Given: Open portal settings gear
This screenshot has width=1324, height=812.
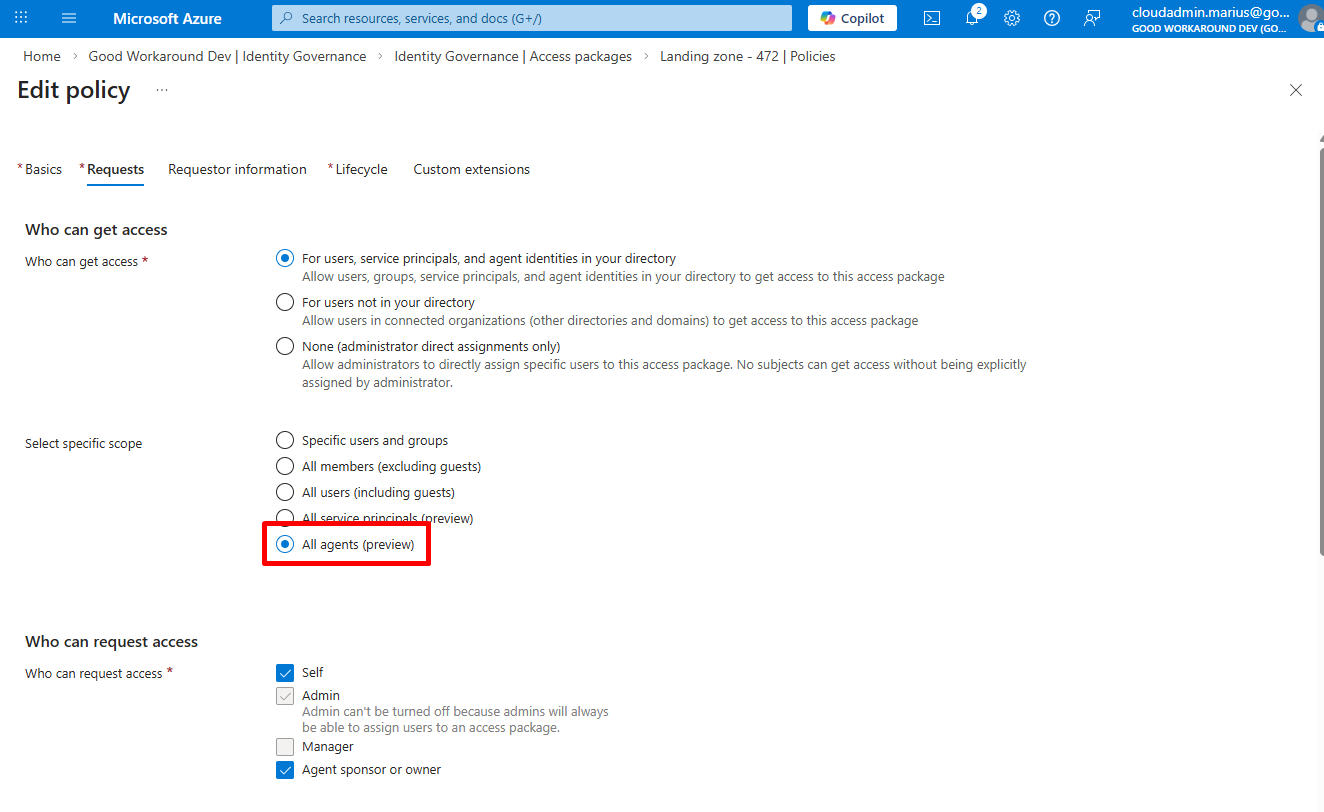Looking at the screenshot, I should coord(1012,18).
